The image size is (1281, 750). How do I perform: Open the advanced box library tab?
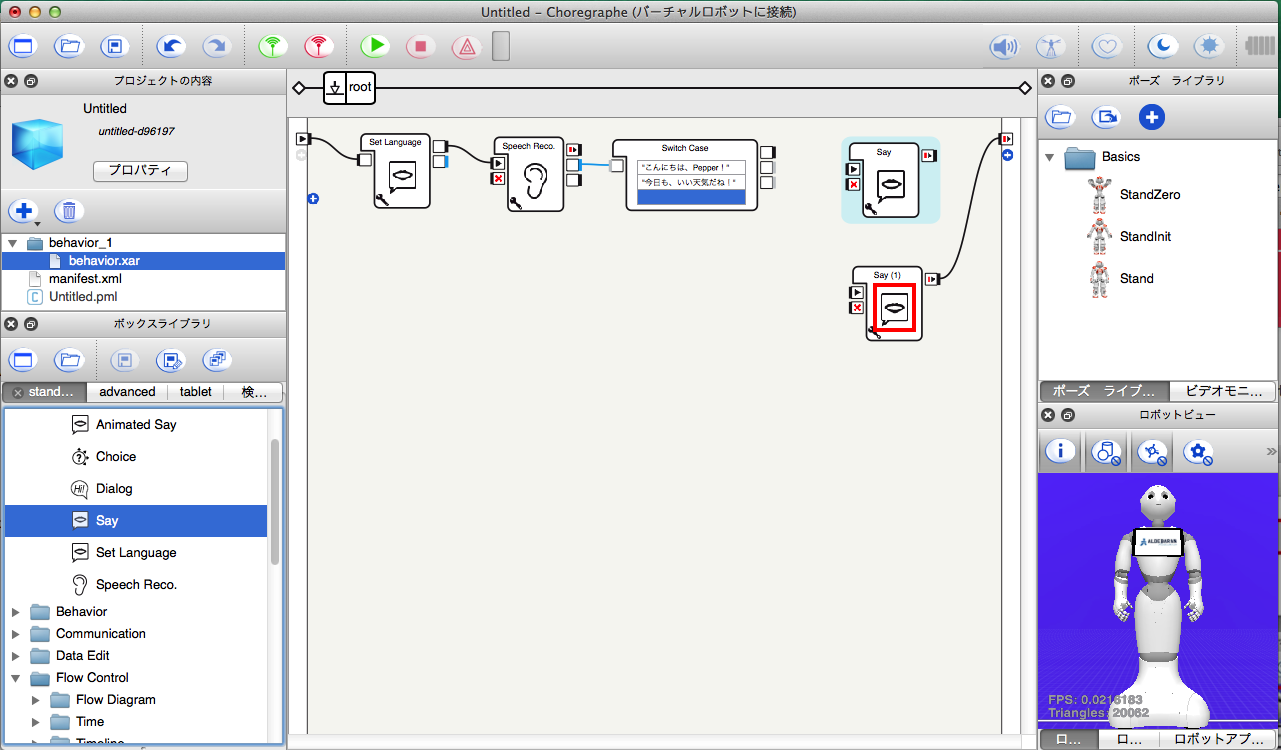tap(127, 392)
